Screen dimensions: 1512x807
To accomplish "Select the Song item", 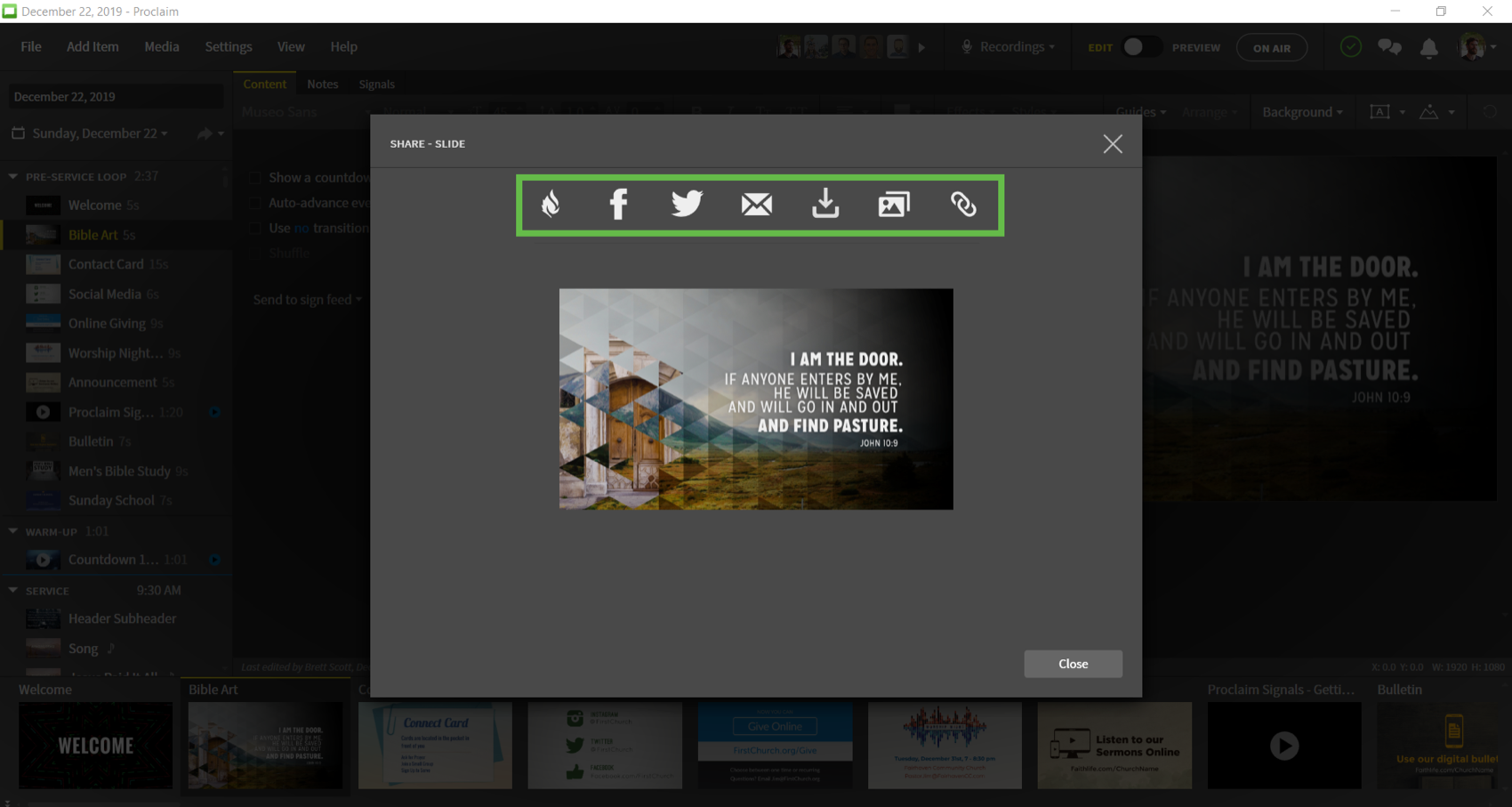I will click(x=116, y=649).
